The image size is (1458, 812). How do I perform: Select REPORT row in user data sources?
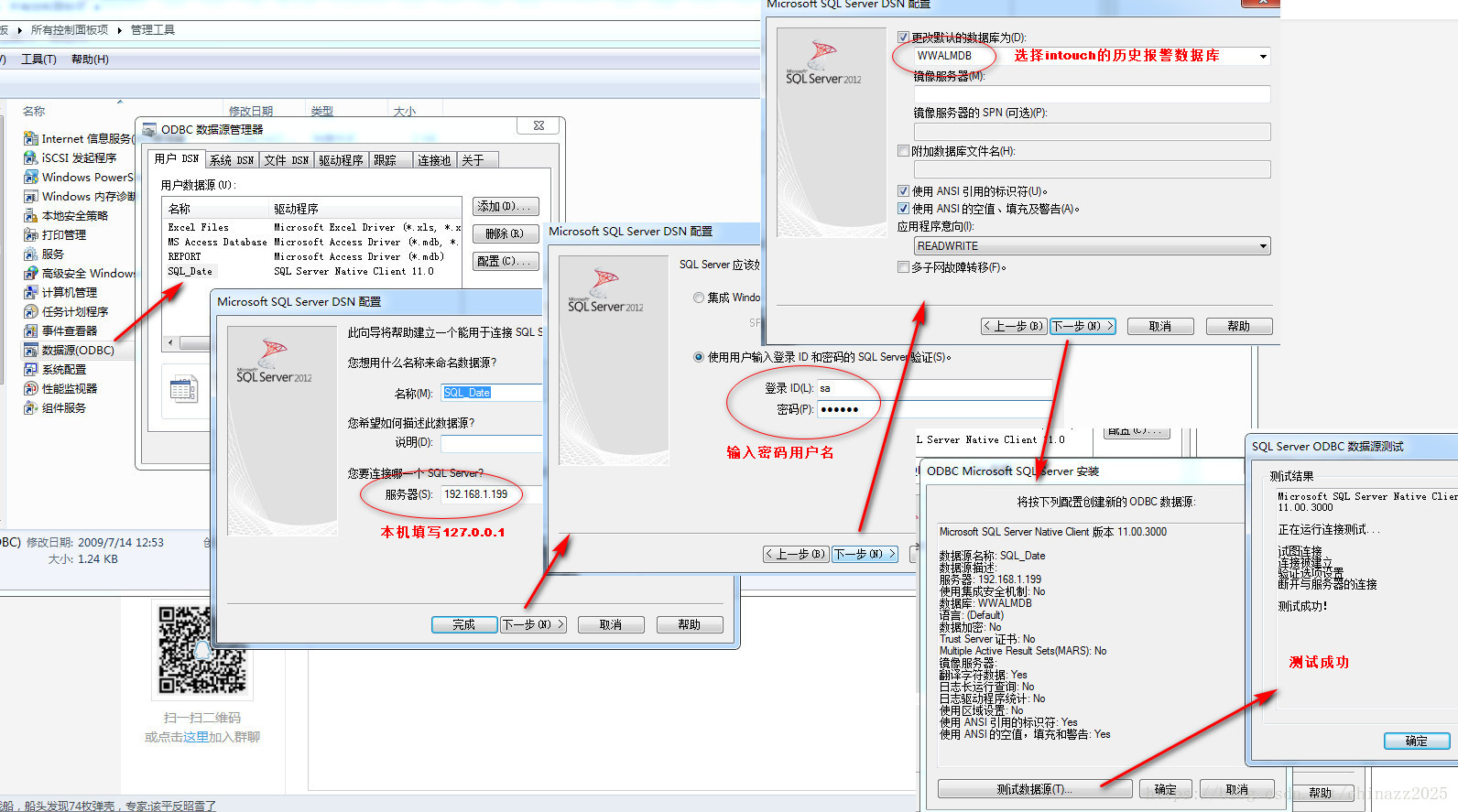(x=312, y=257)
